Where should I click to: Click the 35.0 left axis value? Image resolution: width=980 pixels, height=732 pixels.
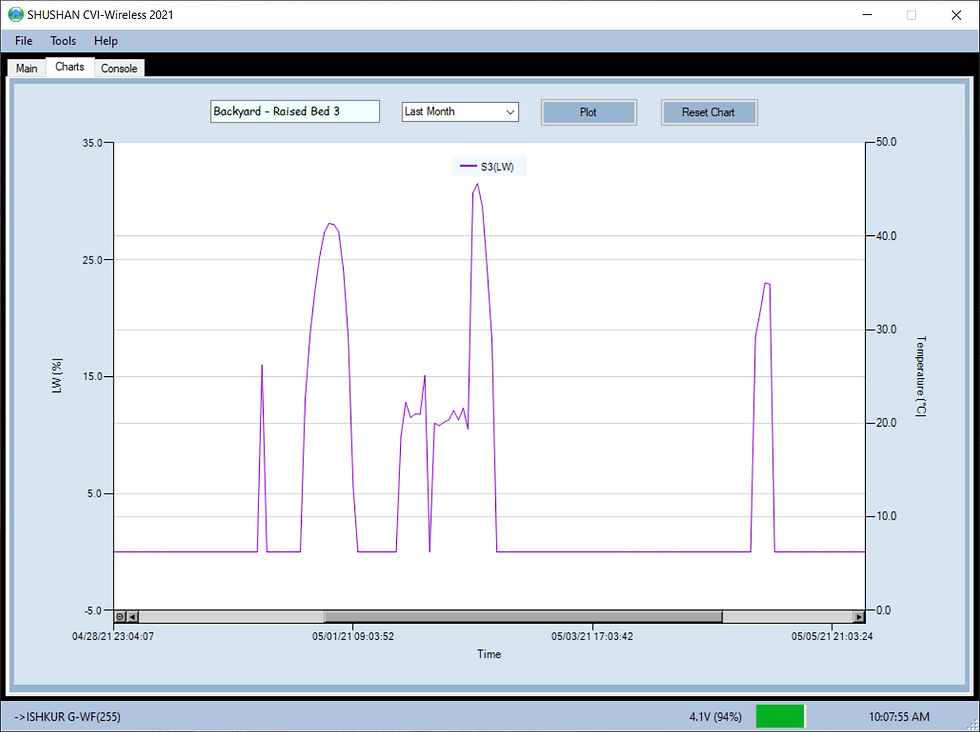pos(92,143)
